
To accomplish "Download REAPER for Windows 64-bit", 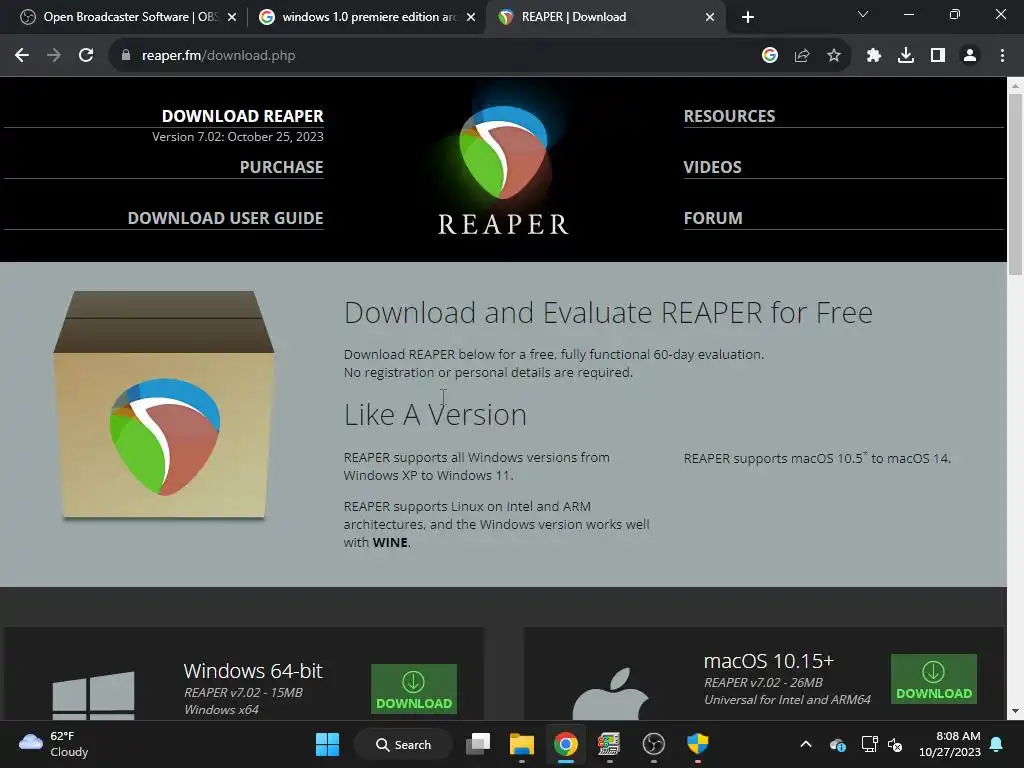I will coord(414,688).
